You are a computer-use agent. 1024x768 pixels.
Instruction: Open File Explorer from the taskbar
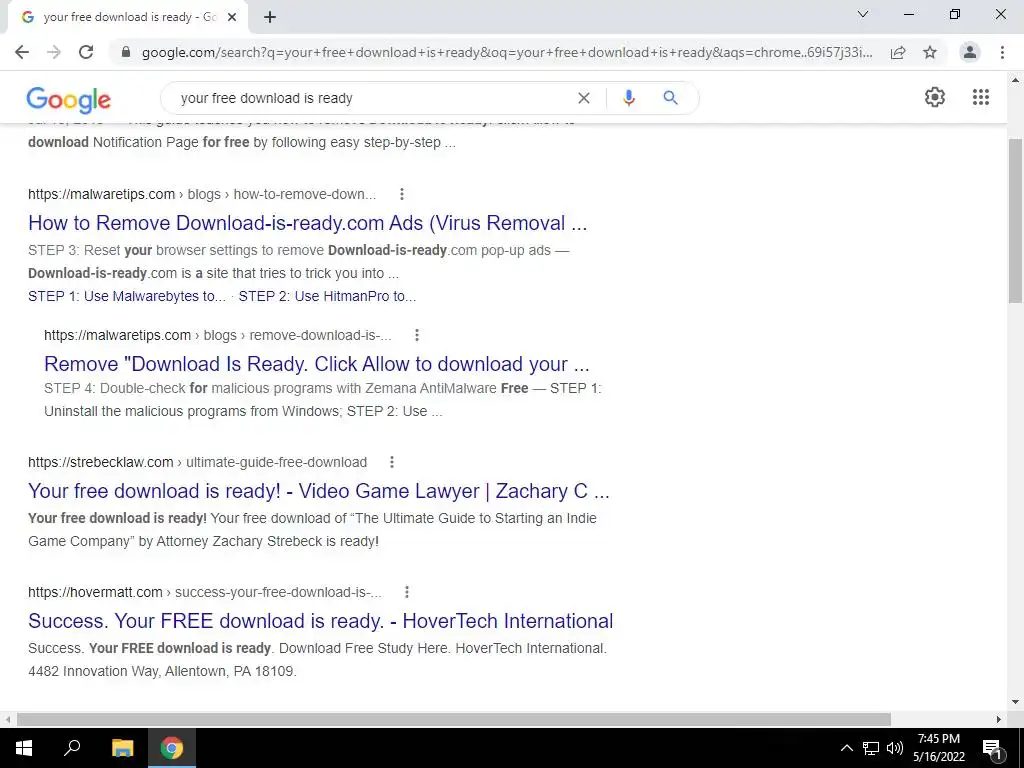click(x=122, y=748)
